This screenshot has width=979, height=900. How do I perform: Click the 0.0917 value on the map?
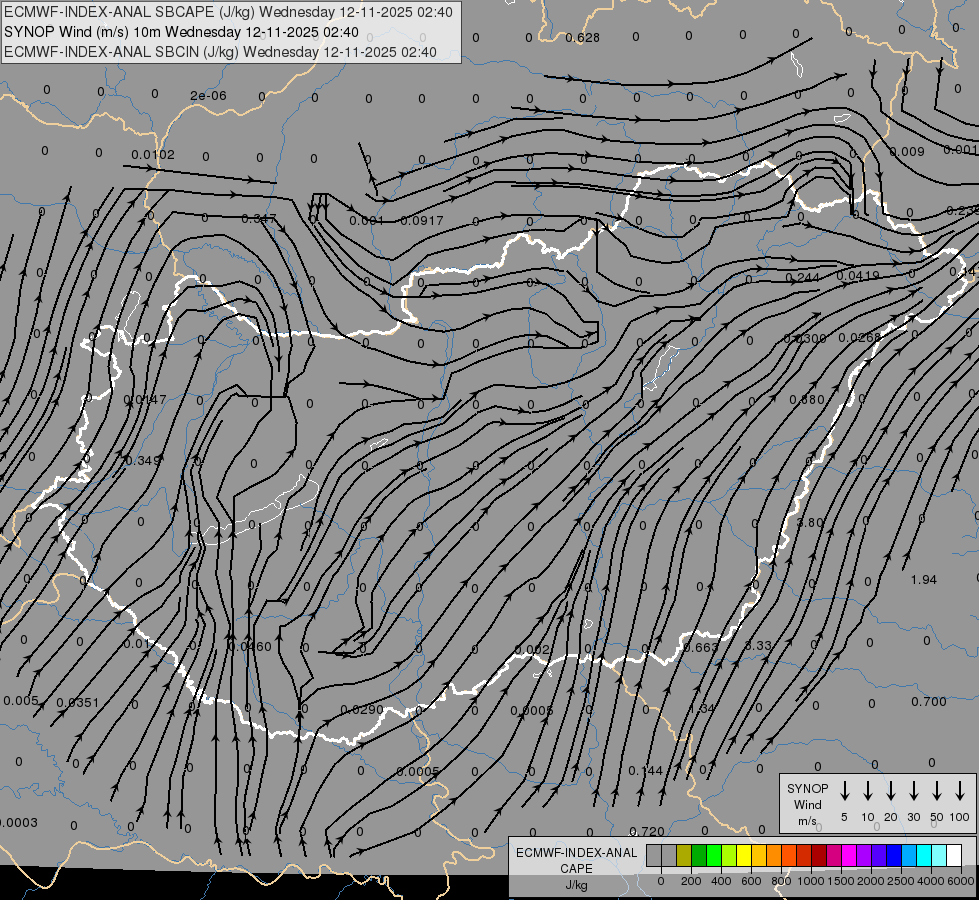point(421,220)
